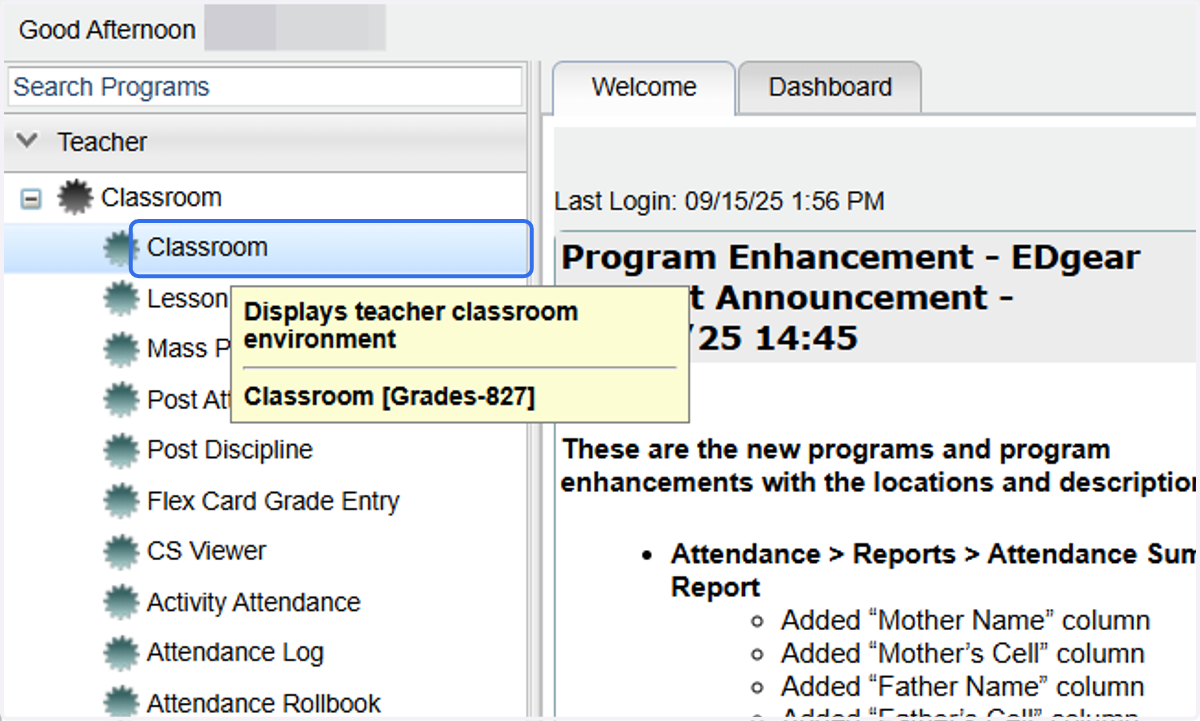Click gear icon beside Activity Attendance

click(121, 603)
